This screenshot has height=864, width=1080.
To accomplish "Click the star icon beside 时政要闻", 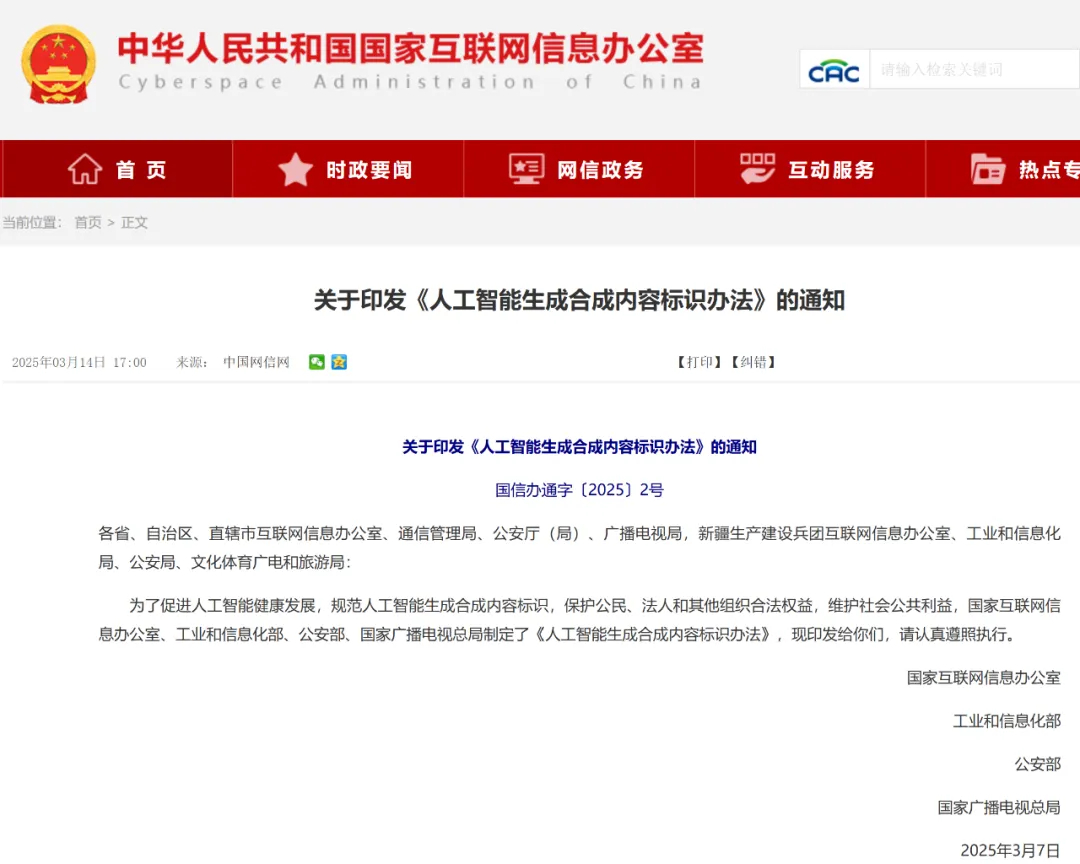I will pyautogui.click(x=296, y=169).
